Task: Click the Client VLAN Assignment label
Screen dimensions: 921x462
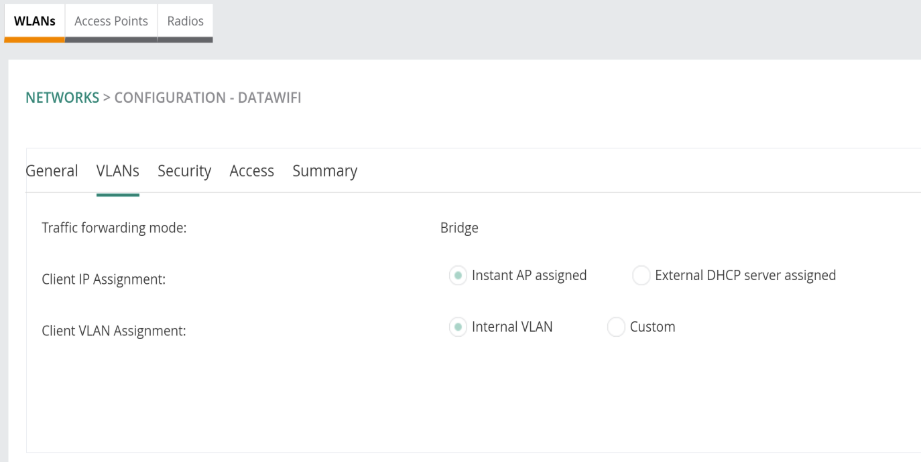Action: 113,331
